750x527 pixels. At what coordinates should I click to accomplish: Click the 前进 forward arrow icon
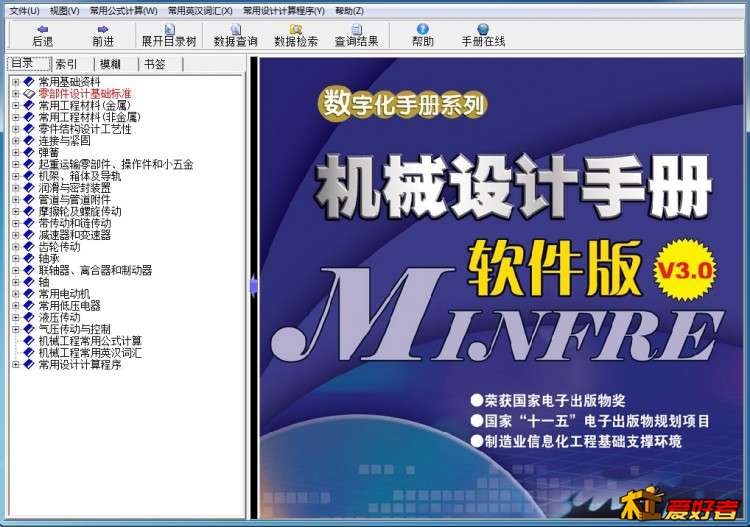point(103,29)
